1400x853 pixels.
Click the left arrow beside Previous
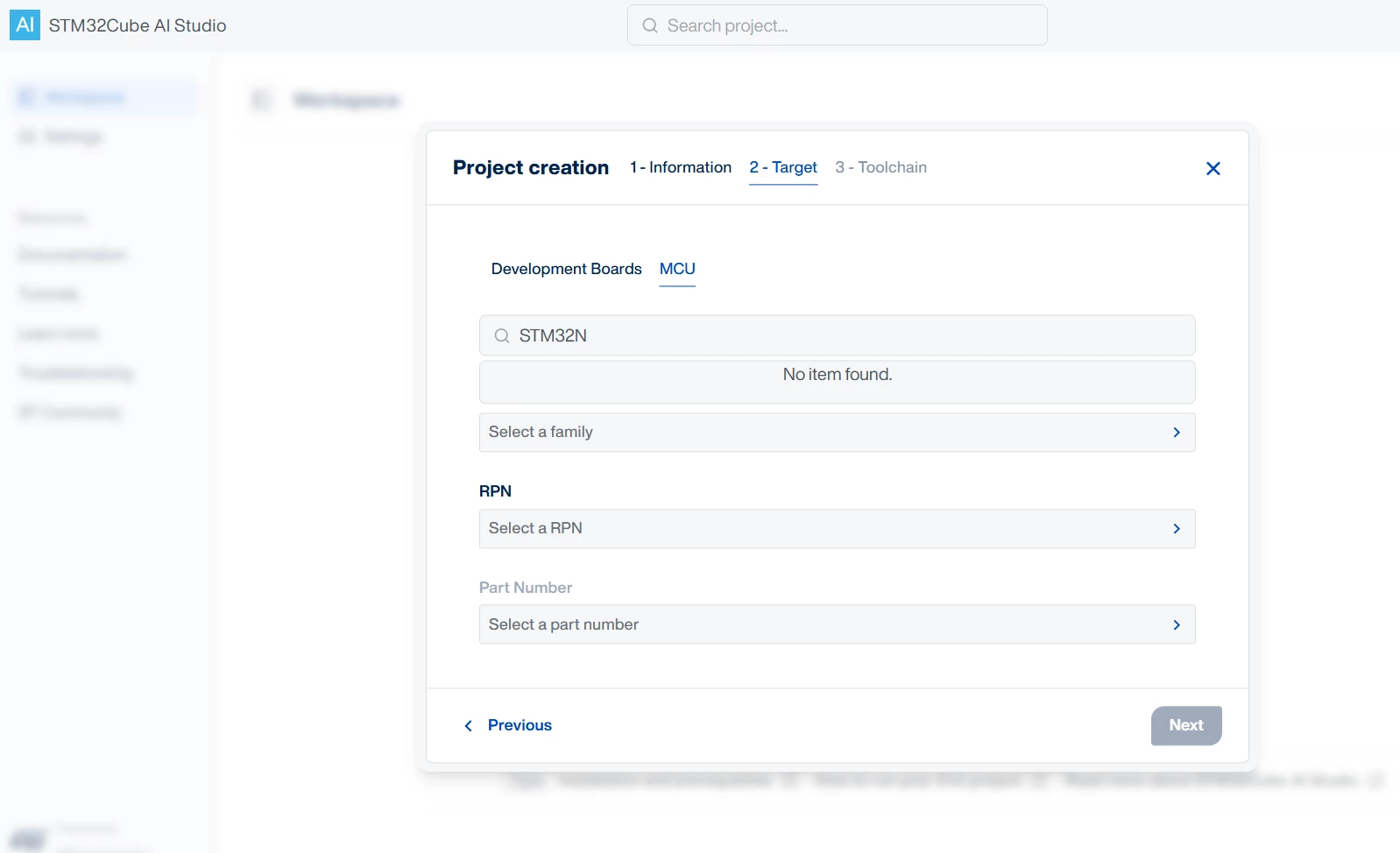click(469, 725)
